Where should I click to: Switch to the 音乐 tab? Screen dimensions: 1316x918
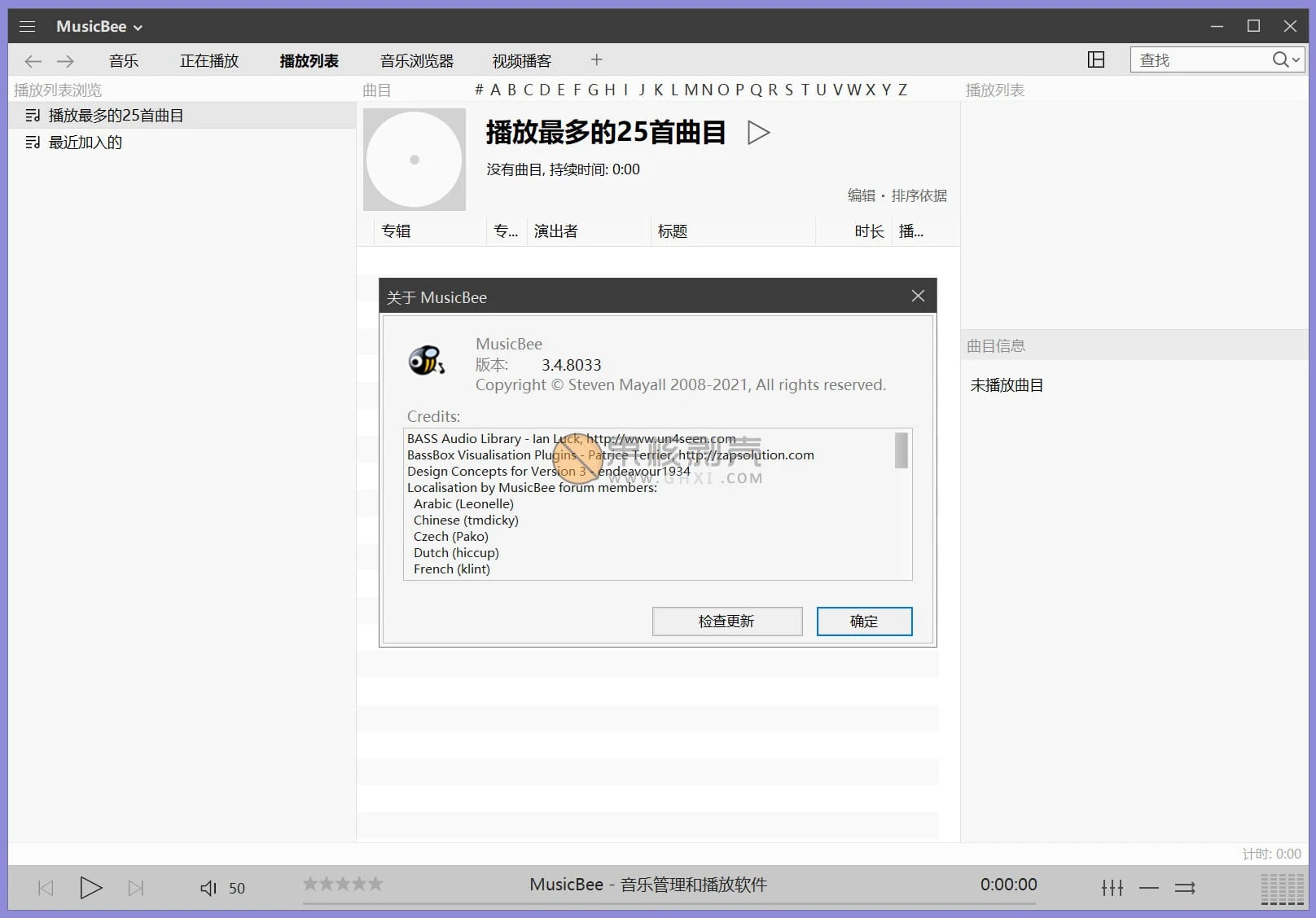point(124,60)
